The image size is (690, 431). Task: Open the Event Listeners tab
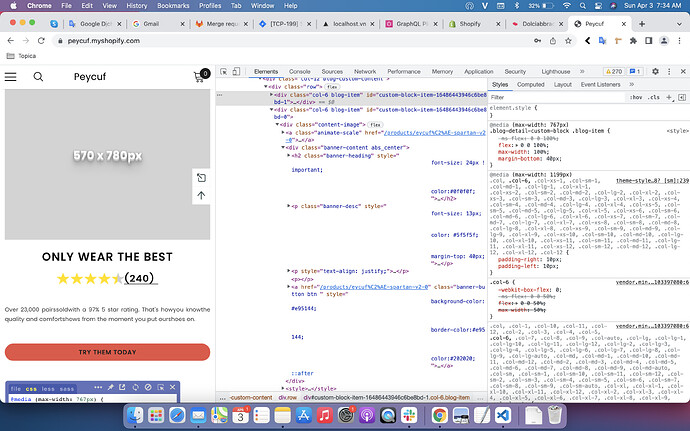[600, 85]
